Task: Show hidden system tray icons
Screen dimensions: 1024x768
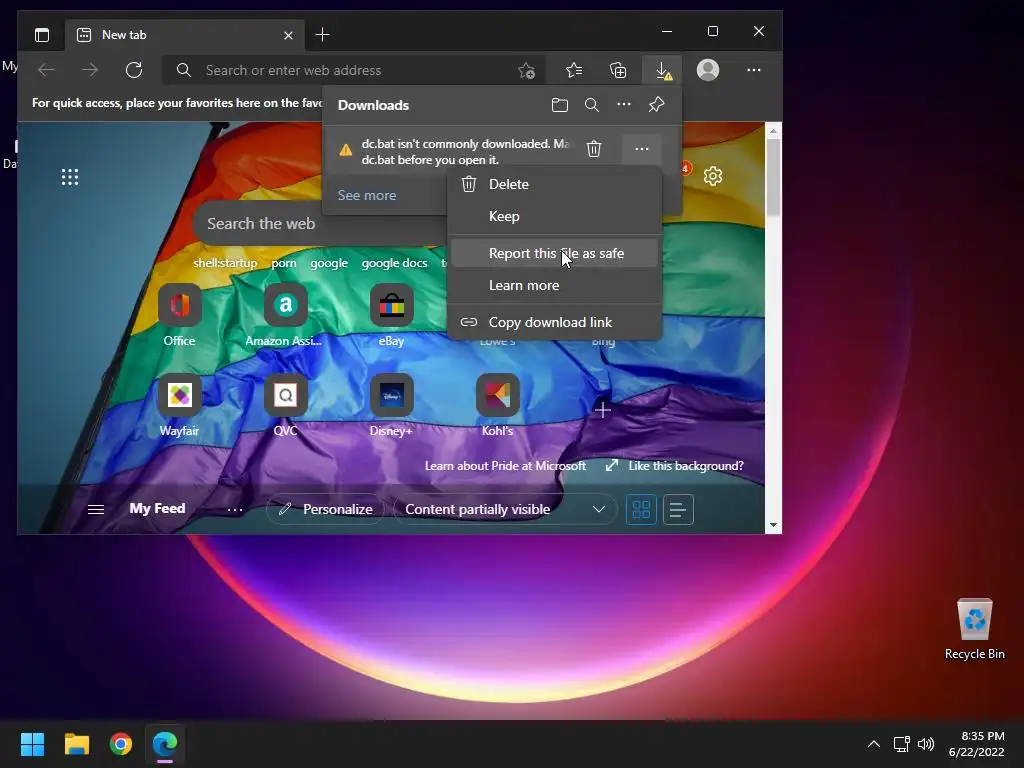Action: [x=874, y=744]
